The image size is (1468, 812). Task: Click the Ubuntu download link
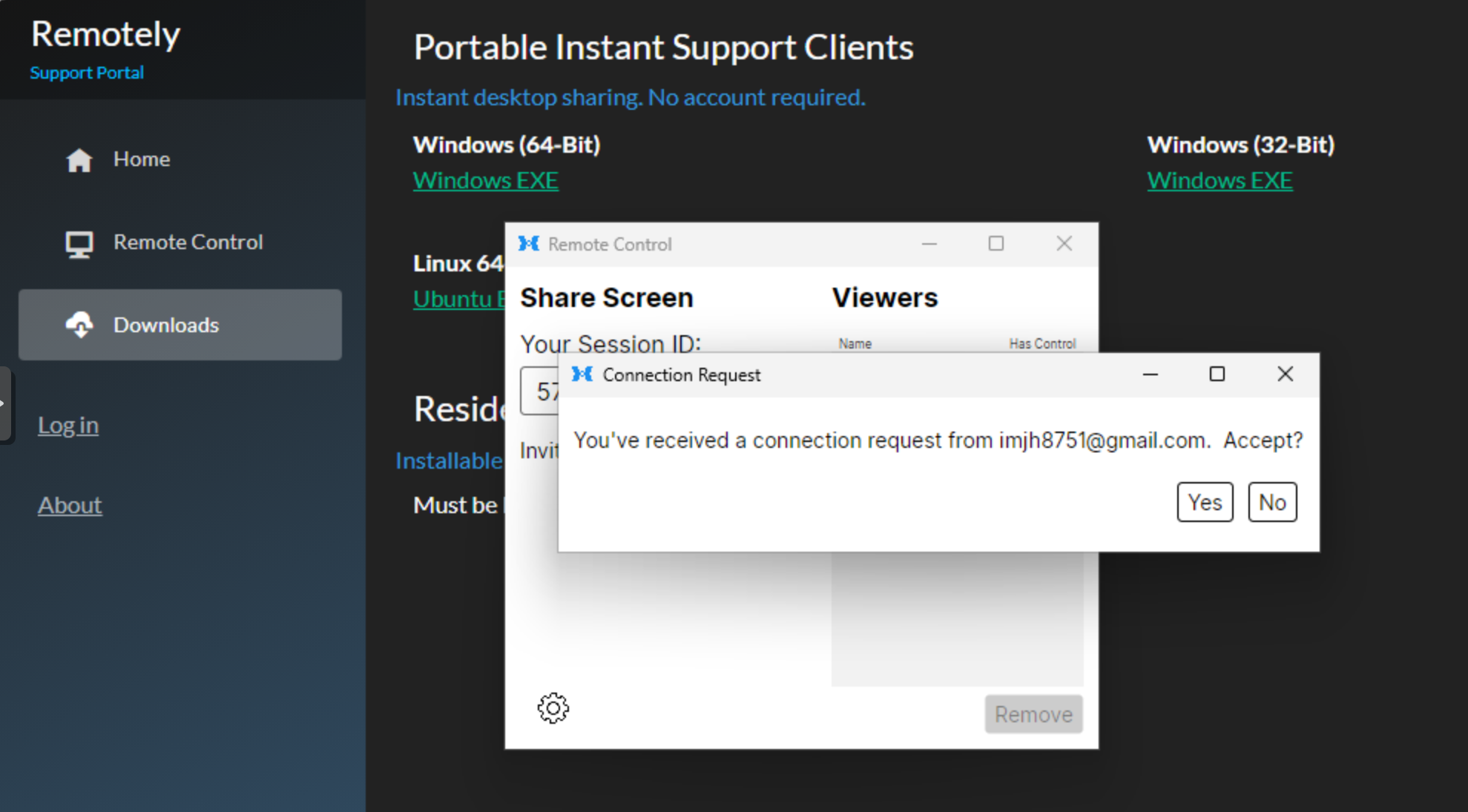459,299
